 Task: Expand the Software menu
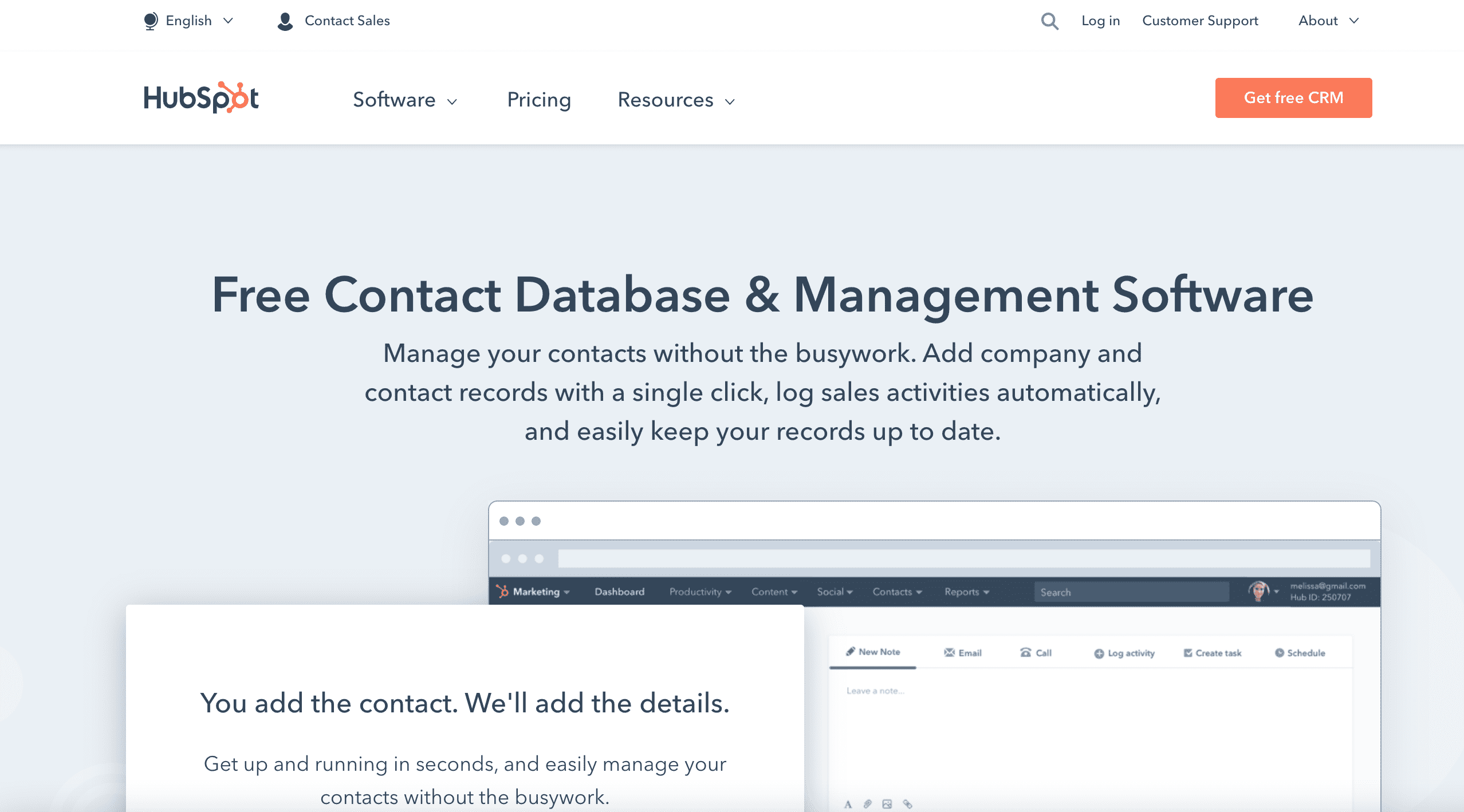pos(406,100)
